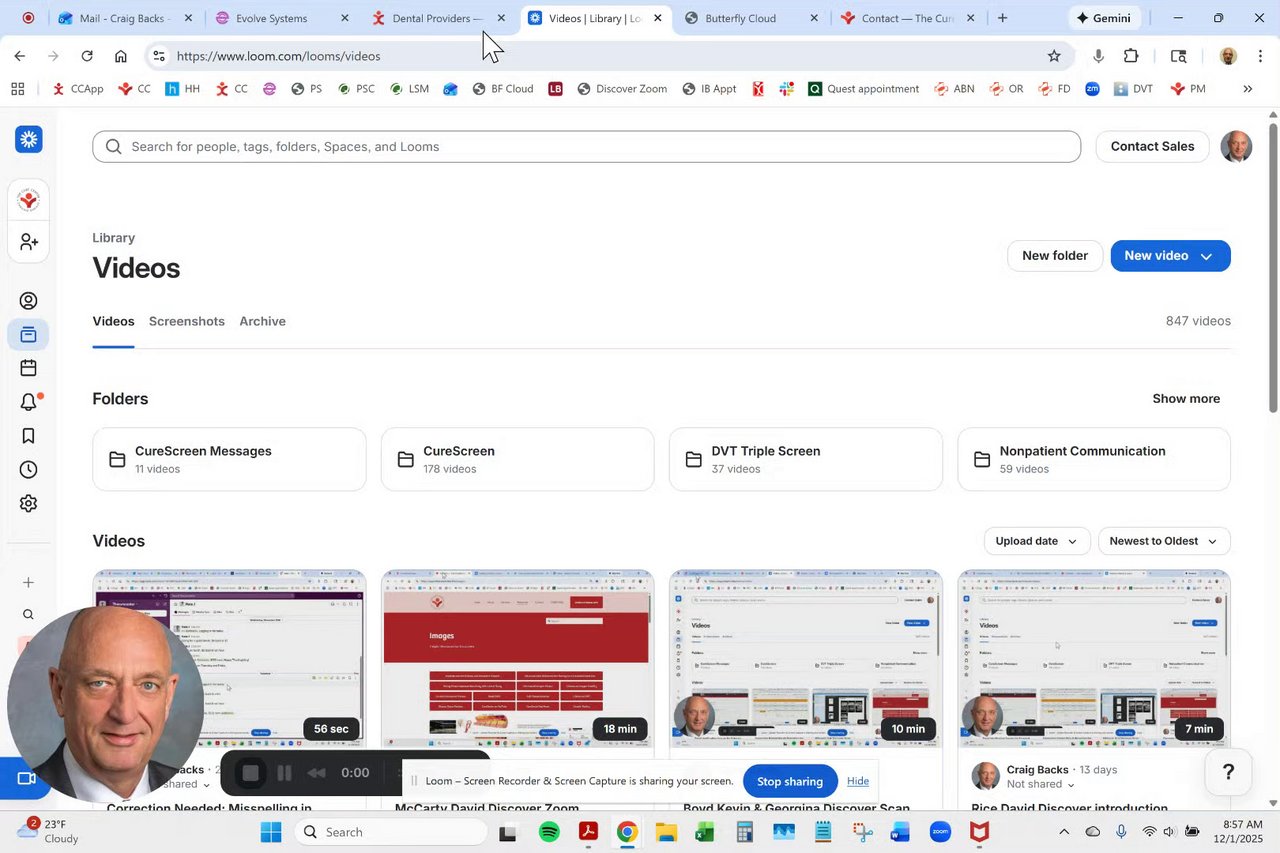Open the help question mark button

(1228, 772)
